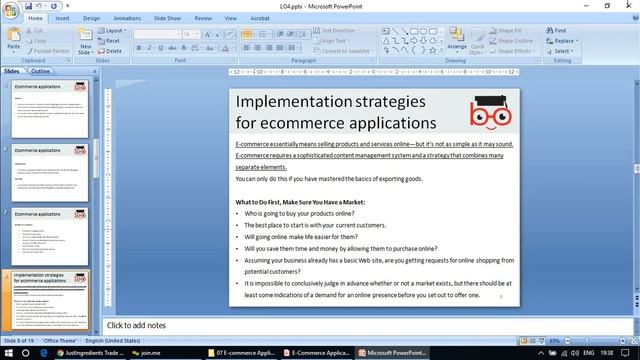
Task: Open Select dropdown in Editing group
Action: tap(560, 51)
